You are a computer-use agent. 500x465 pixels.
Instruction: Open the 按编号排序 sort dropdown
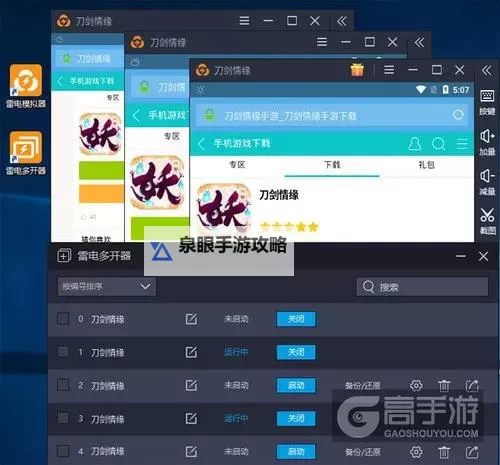(106, 286)
